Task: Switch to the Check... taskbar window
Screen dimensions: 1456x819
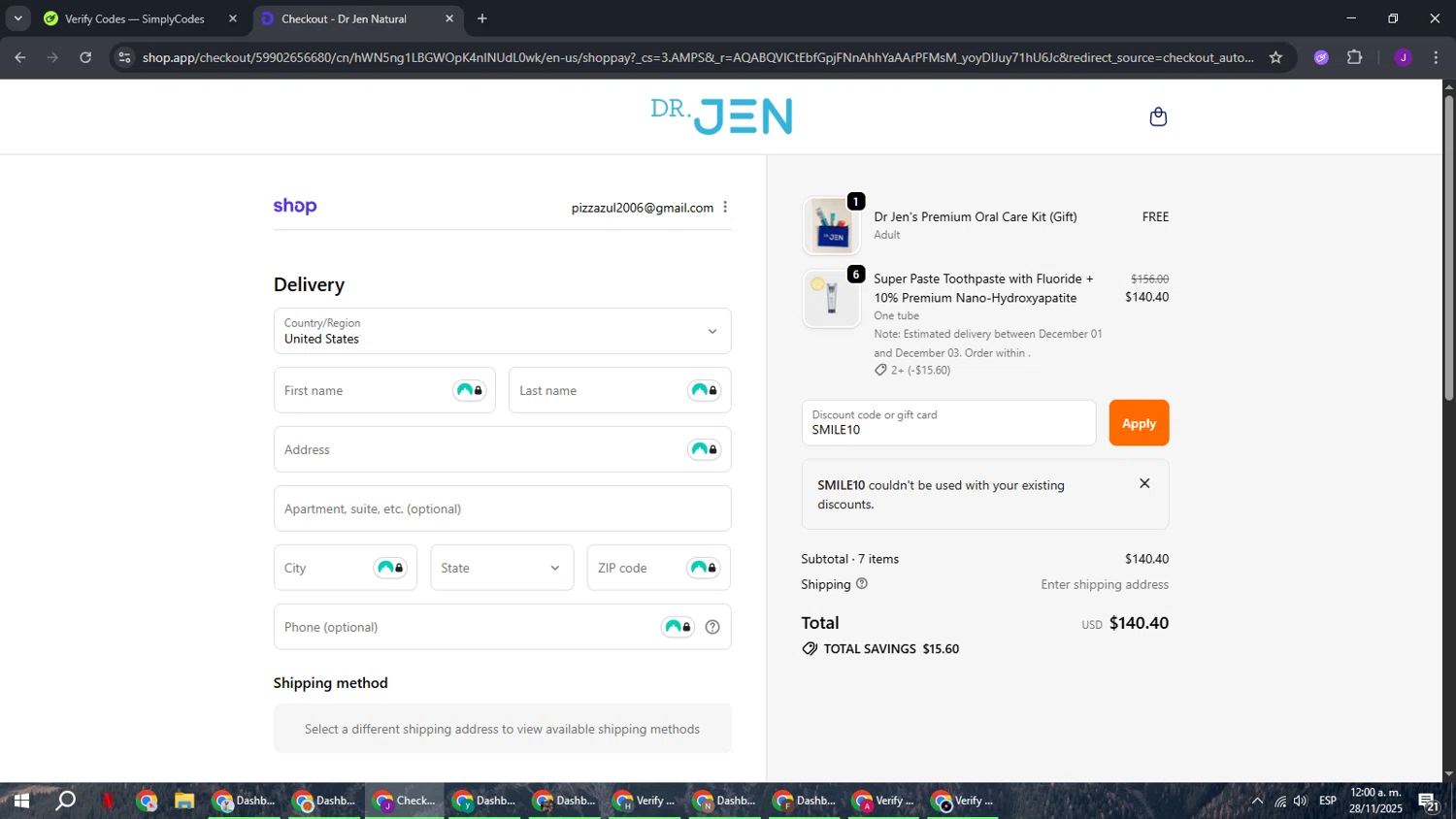Action: 405,801
